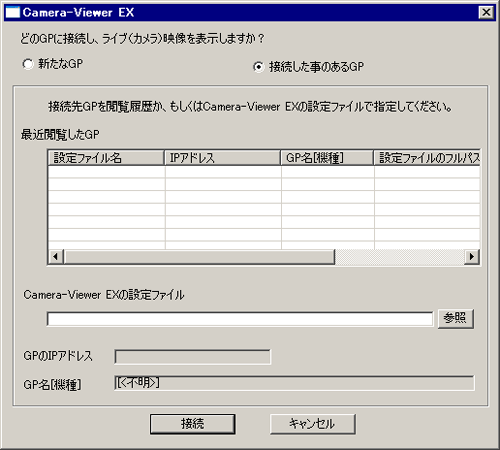Select the 新たなGP radio button
Screen dimensions: 500x450
pos(28,64)
